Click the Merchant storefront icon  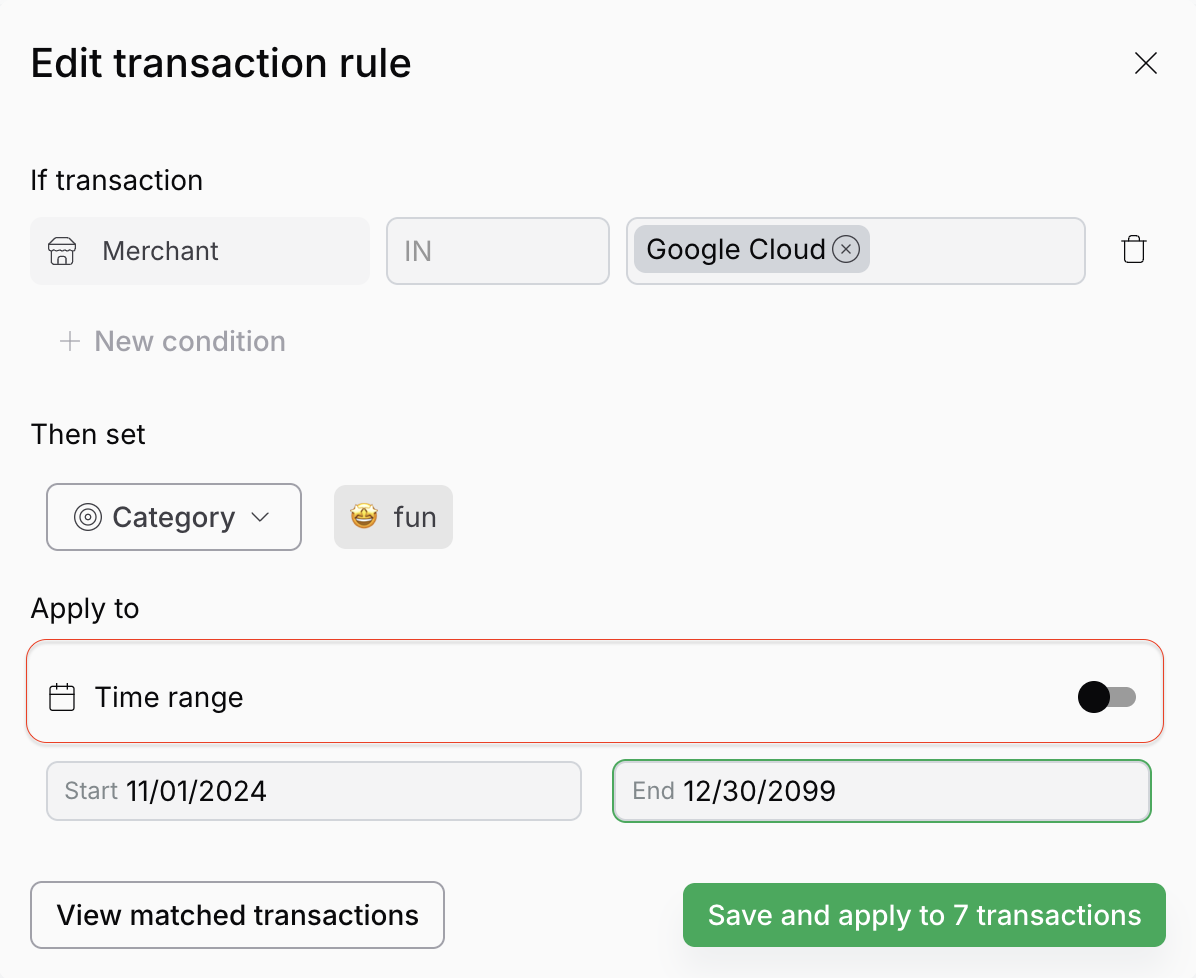62,251
